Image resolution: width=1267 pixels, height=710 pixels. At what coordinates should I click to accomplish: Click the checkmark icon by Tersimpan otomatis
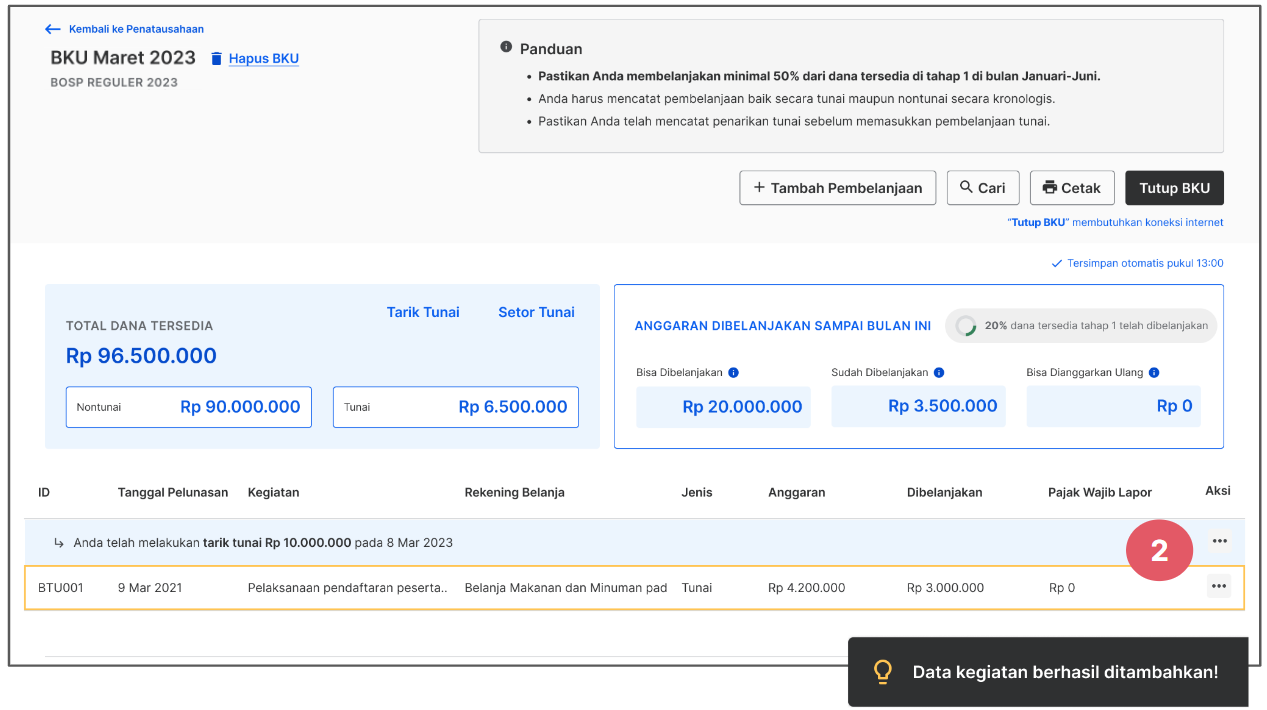[x=1056, y=264]
